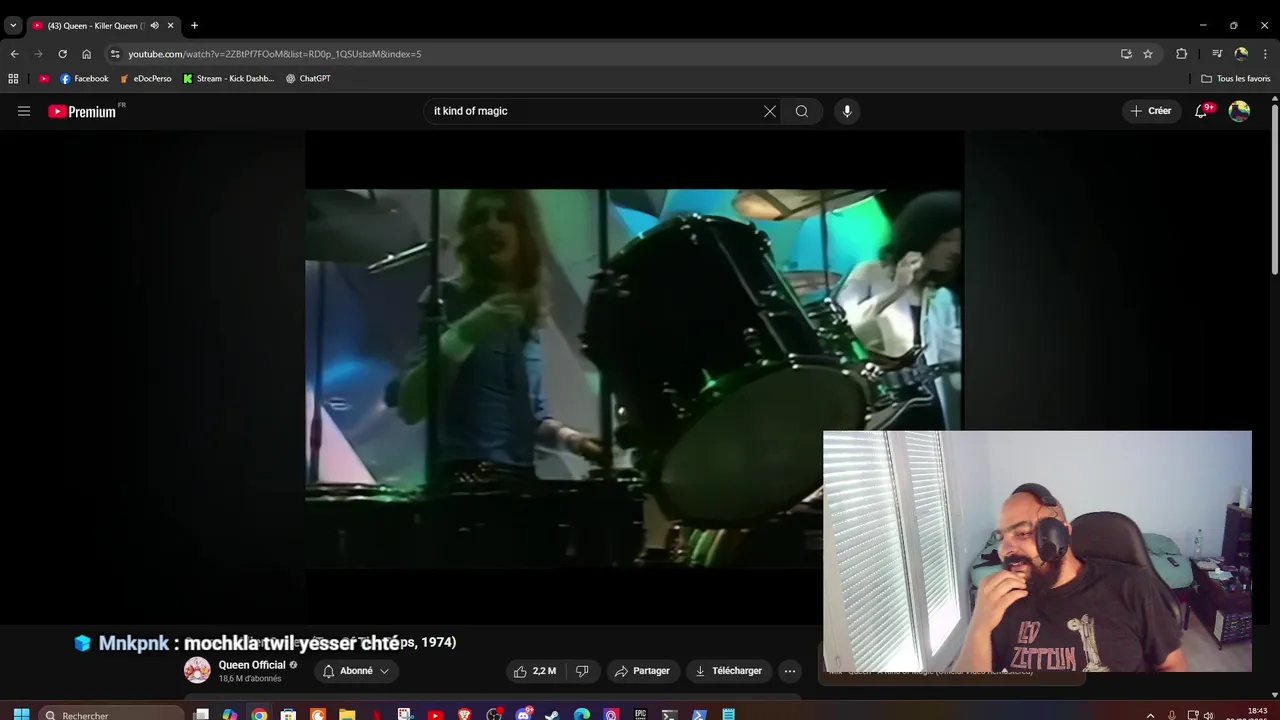Like the video (2,2 M)
Screen dimensions: 1280x720
point(535,671)
